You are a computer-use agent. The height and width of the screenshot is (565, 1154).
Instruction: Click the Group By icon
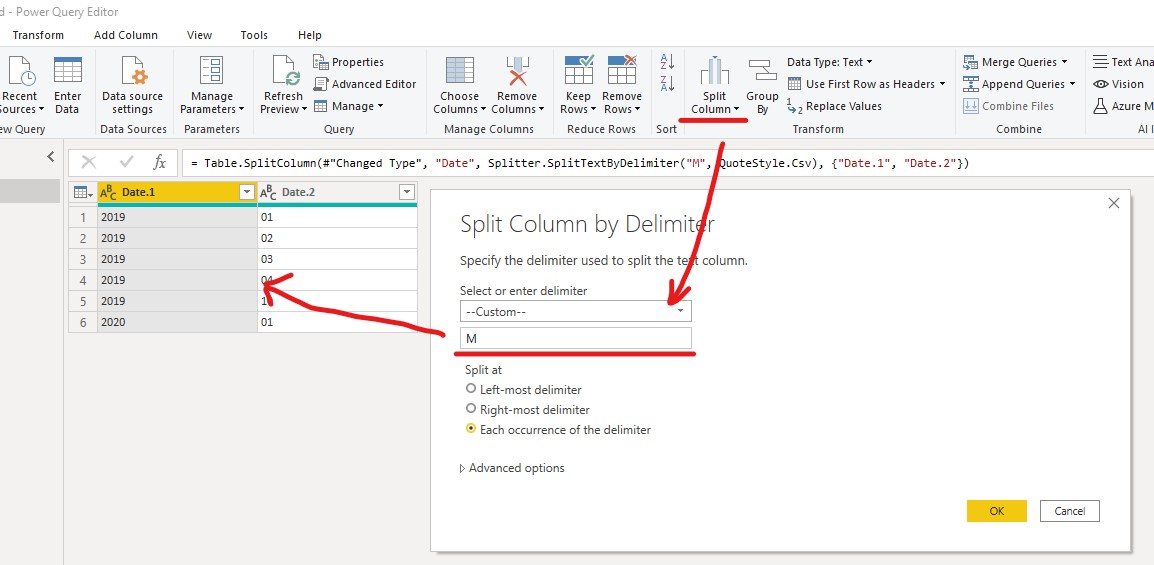point(762,71)
